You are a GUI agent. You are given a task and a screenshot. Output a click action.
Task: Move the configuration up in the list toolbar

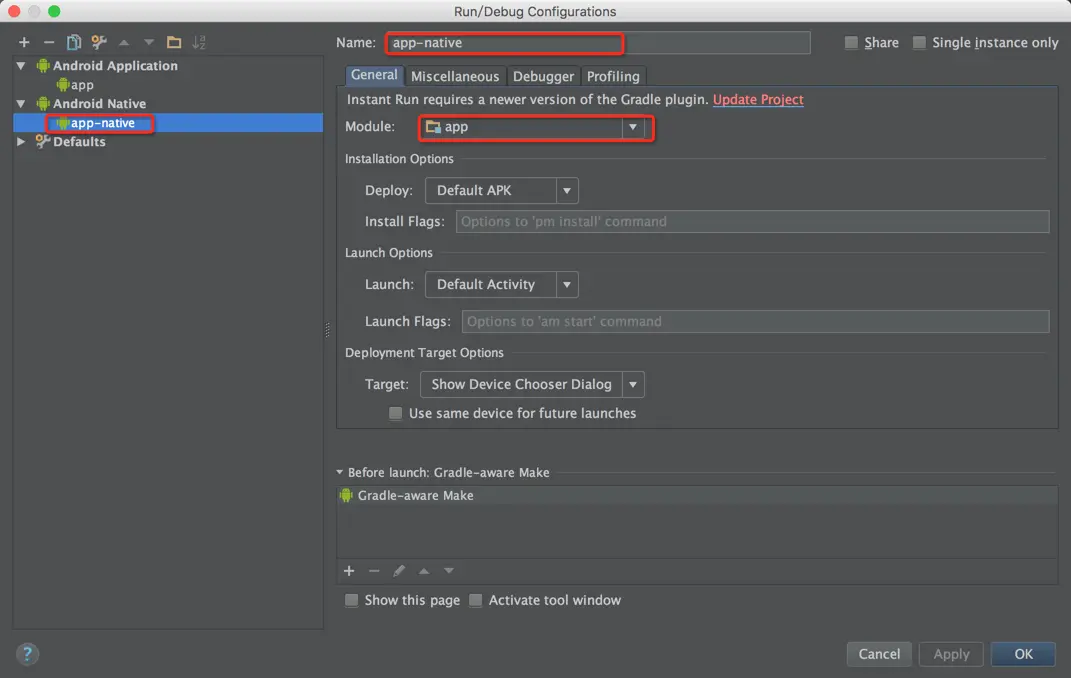124,42
